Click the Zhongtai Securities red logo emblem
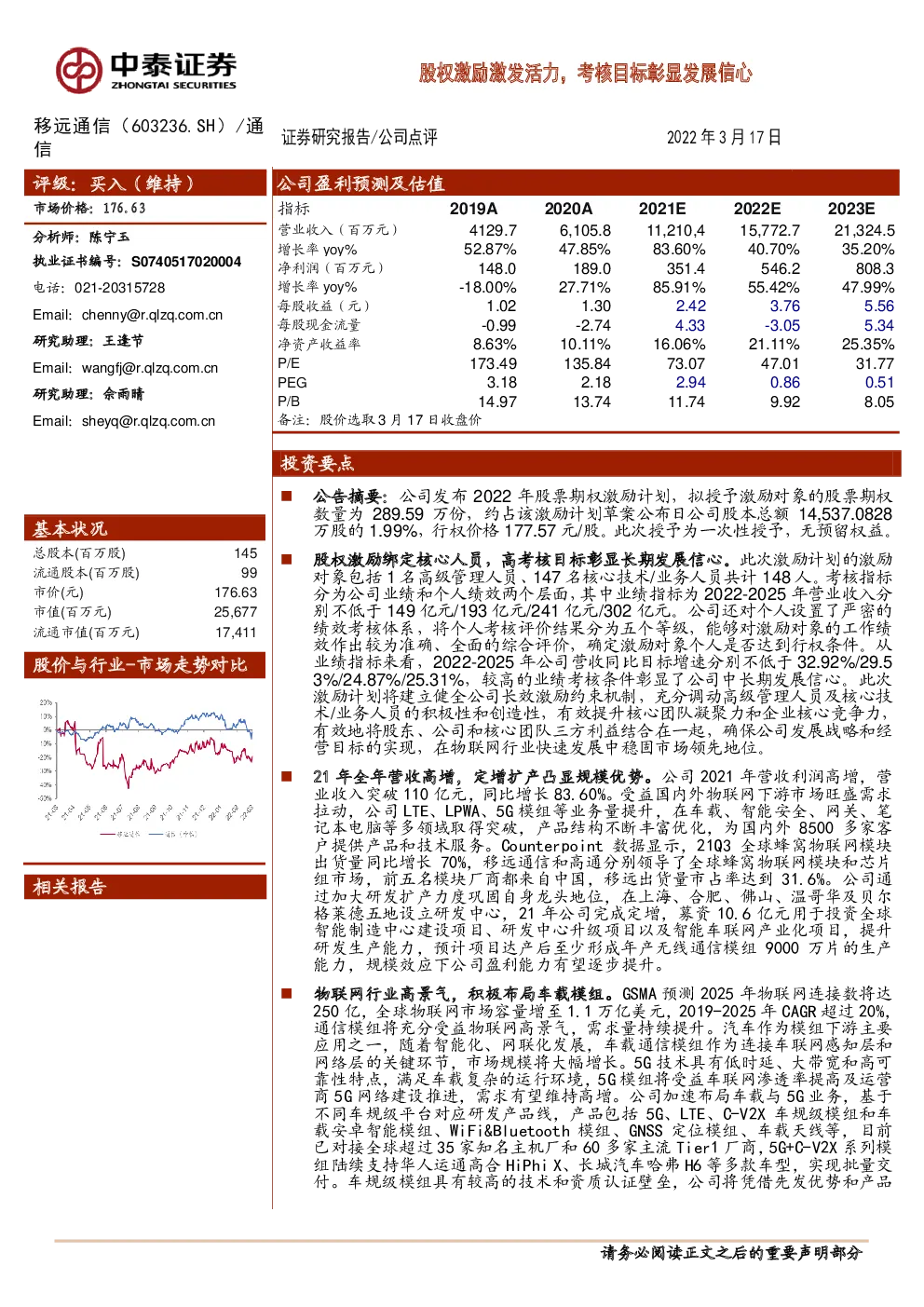 (78, 71)
